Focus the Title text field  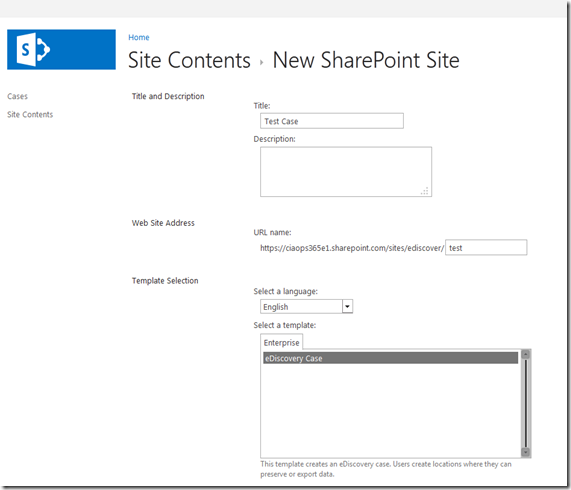(x=332, y=121)
